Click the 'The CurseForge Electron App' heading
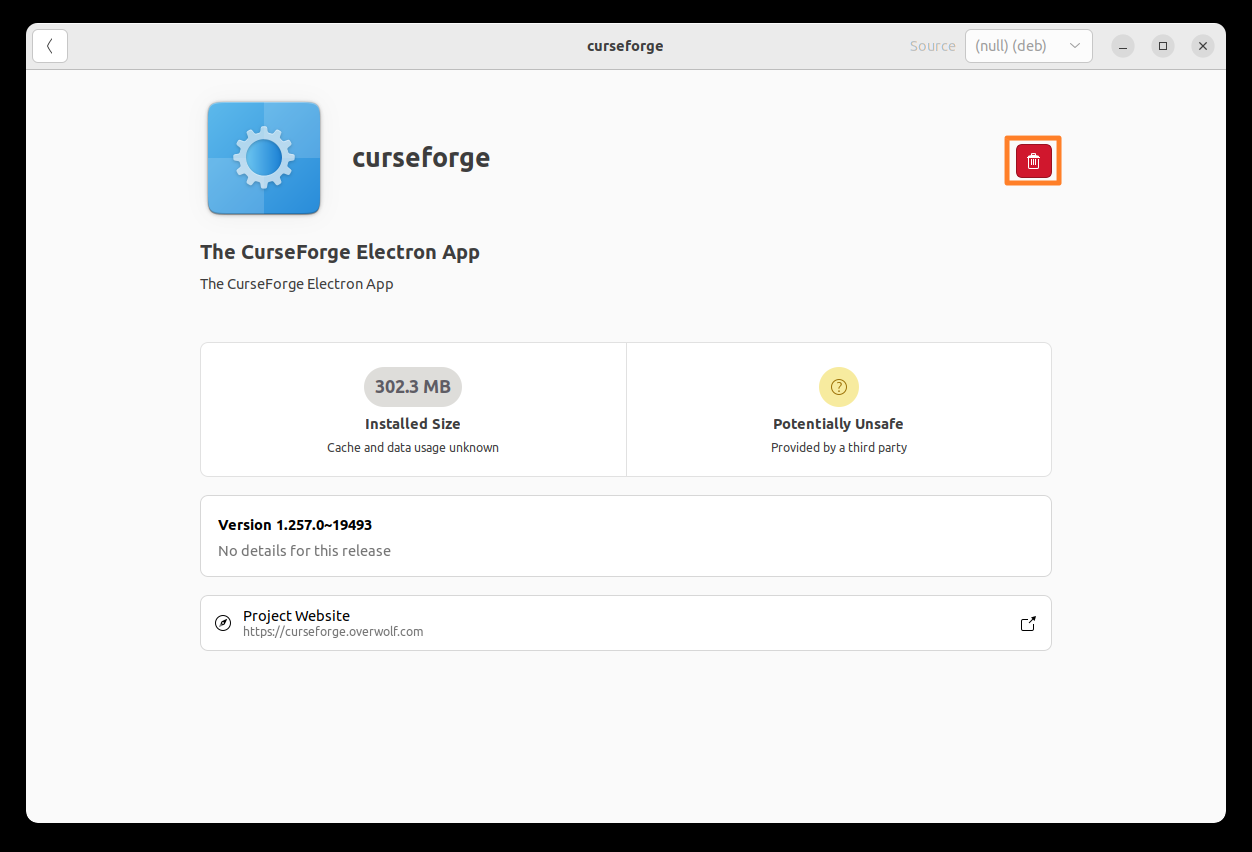The image size is (1252, 852). [340, 252]
